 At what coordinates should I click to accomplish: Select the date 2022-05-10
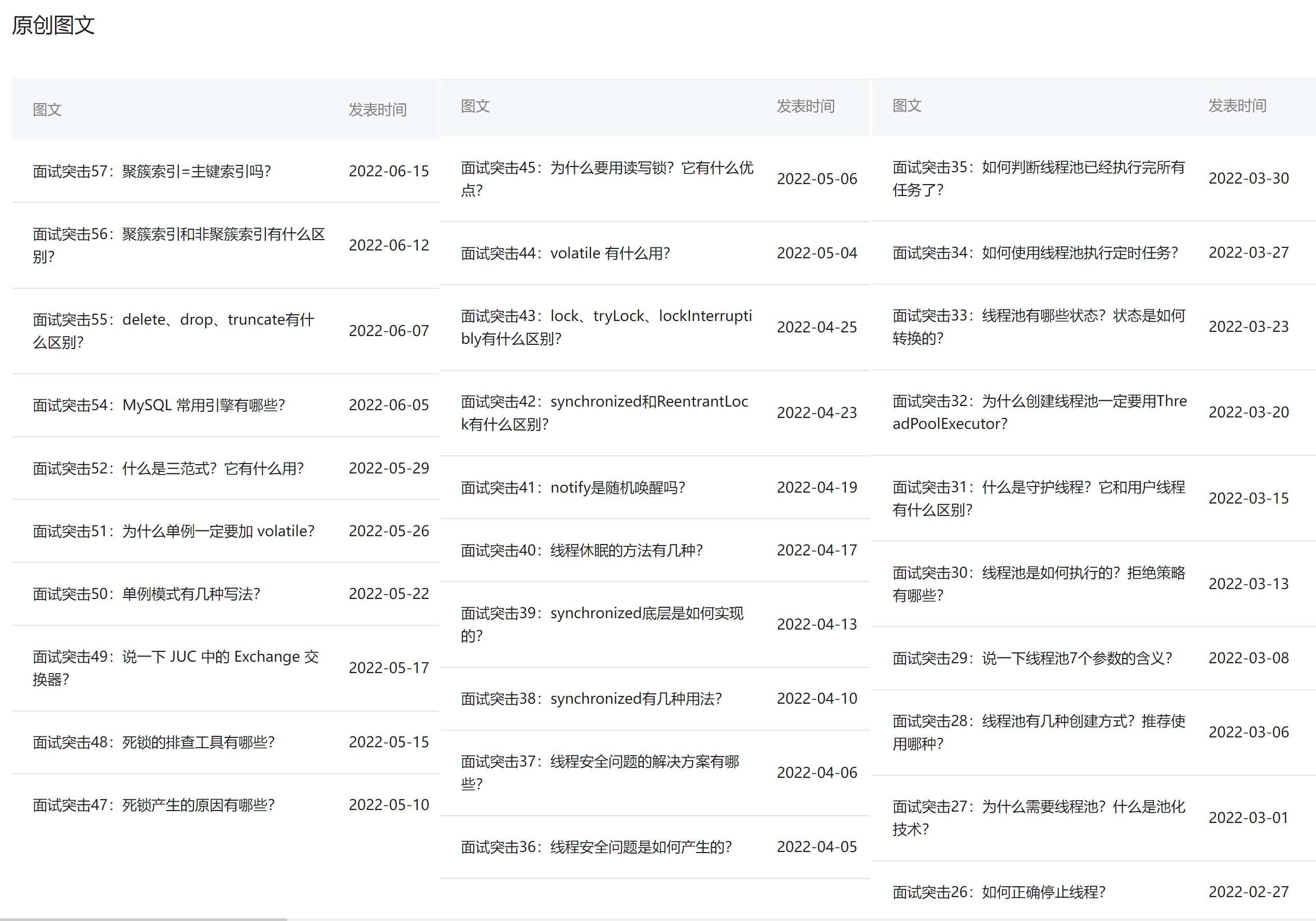[x=389, y=805]
